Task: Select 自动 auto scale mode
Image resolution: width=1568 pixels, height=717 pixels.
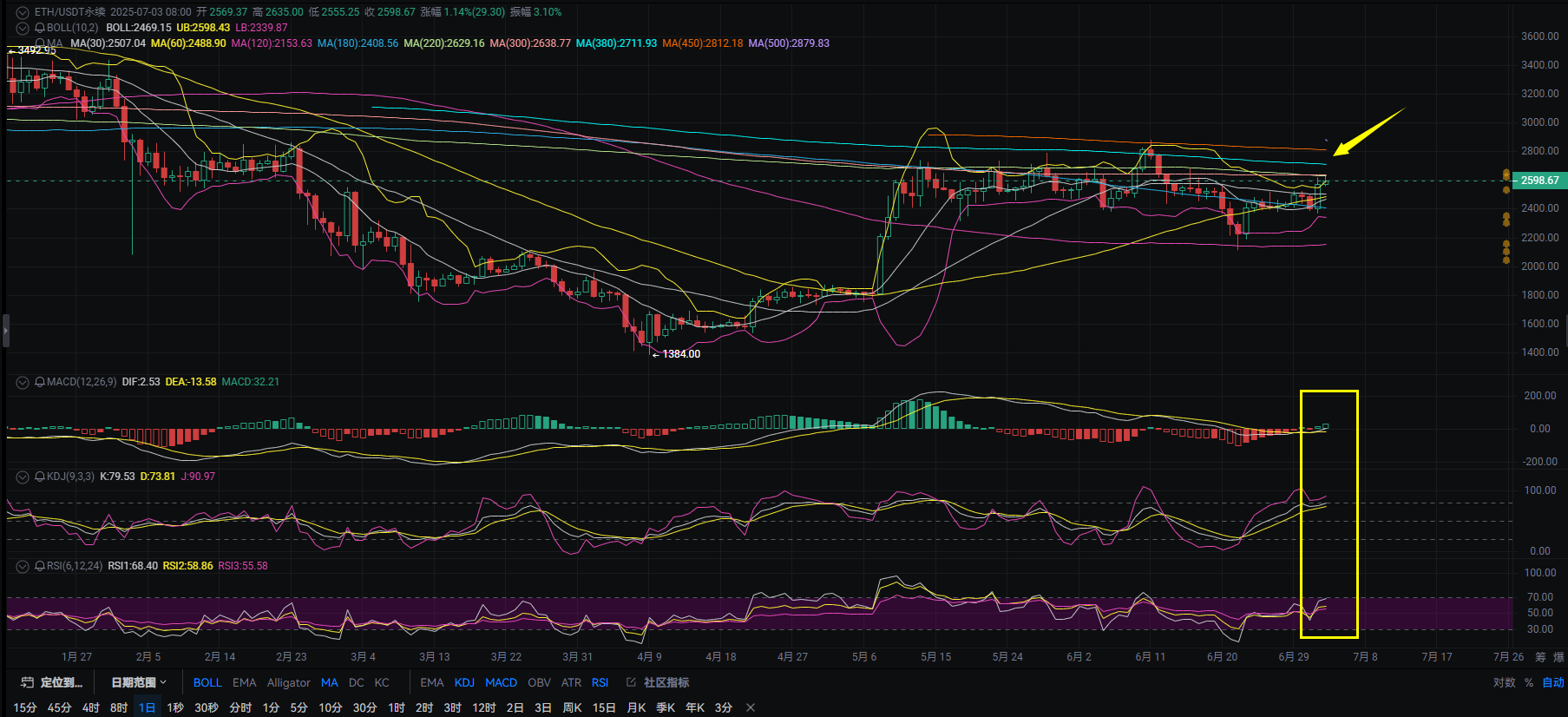Action: click(1552, 682)
